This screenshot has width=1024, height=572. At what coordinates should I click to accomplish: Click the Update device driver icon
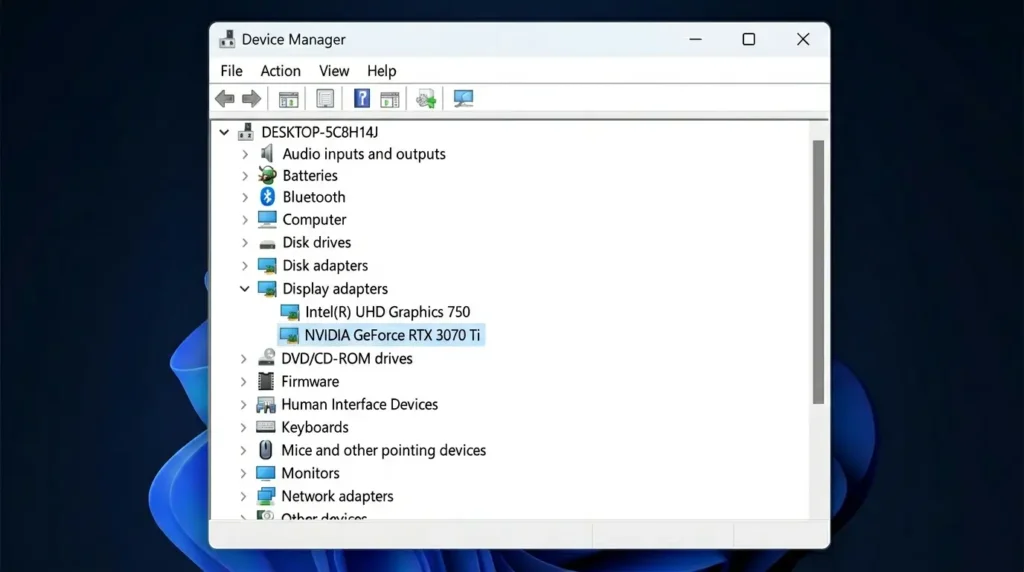[426, 99]
